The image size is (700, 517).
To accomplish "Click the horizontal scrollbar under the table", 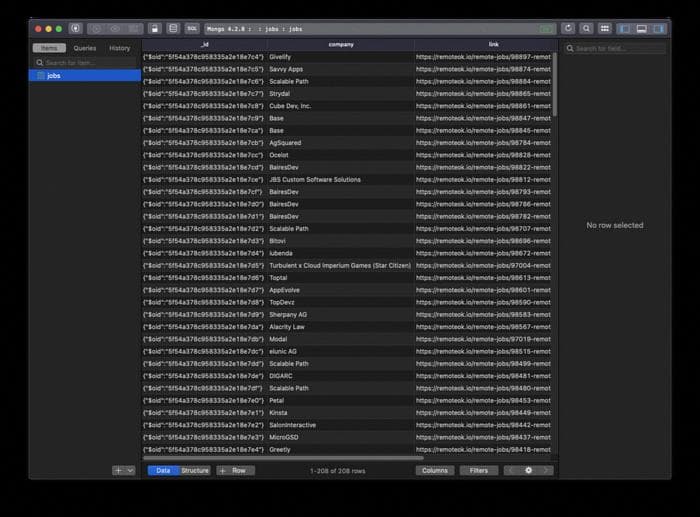I will click(x=283, y=458).
